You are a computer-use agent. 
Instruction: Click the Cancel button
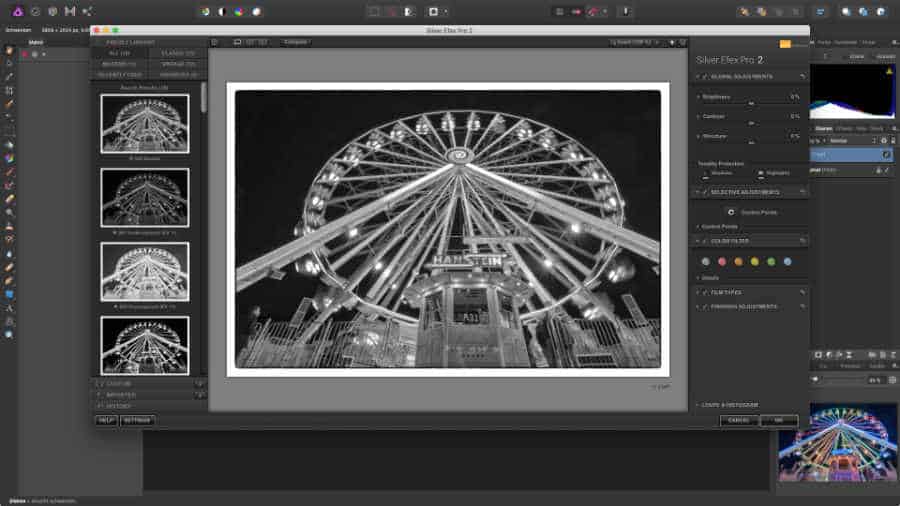pos(739,421)
